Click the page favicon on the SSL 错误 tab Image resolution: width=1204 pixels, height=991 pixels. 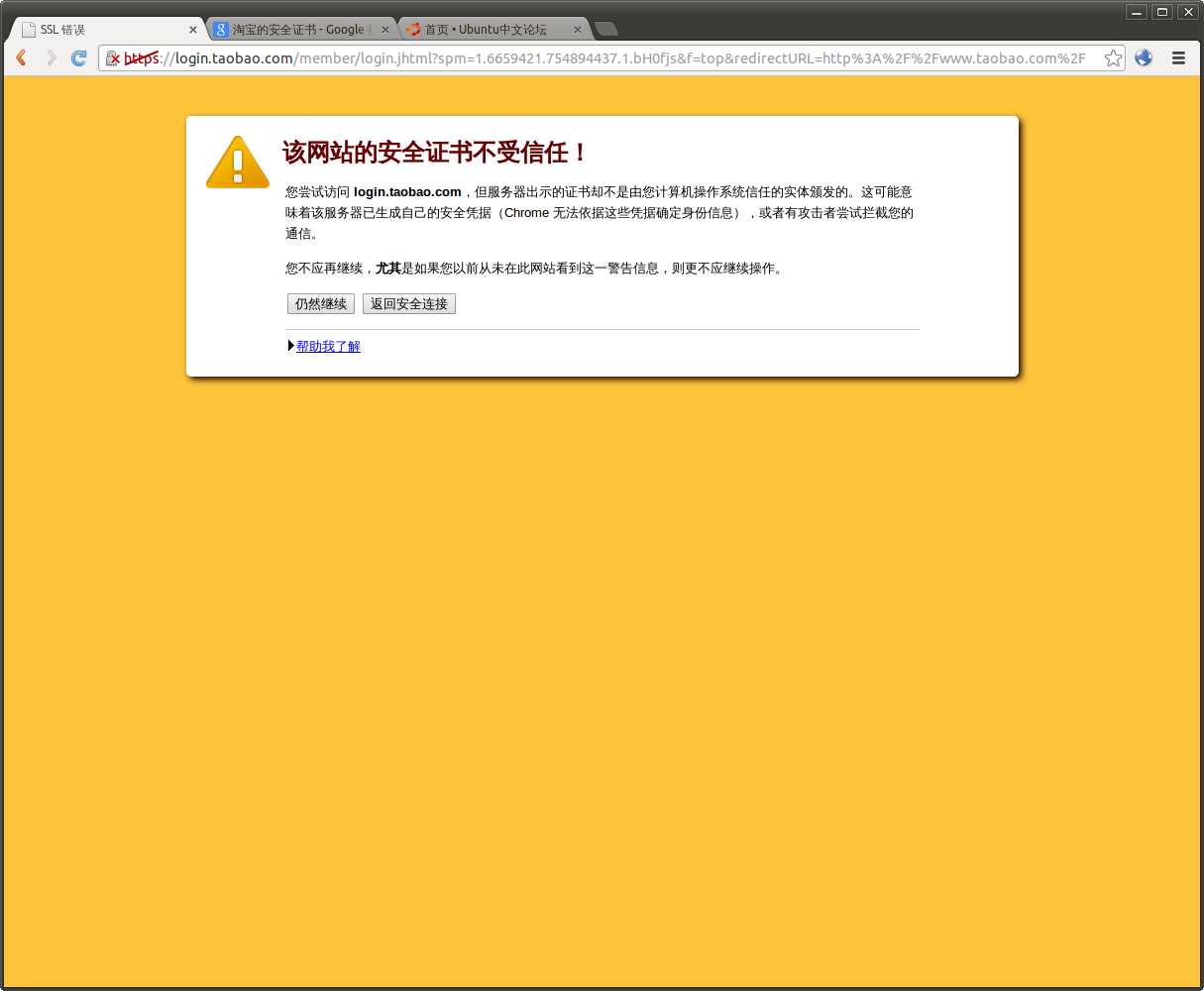coord(29,30)
